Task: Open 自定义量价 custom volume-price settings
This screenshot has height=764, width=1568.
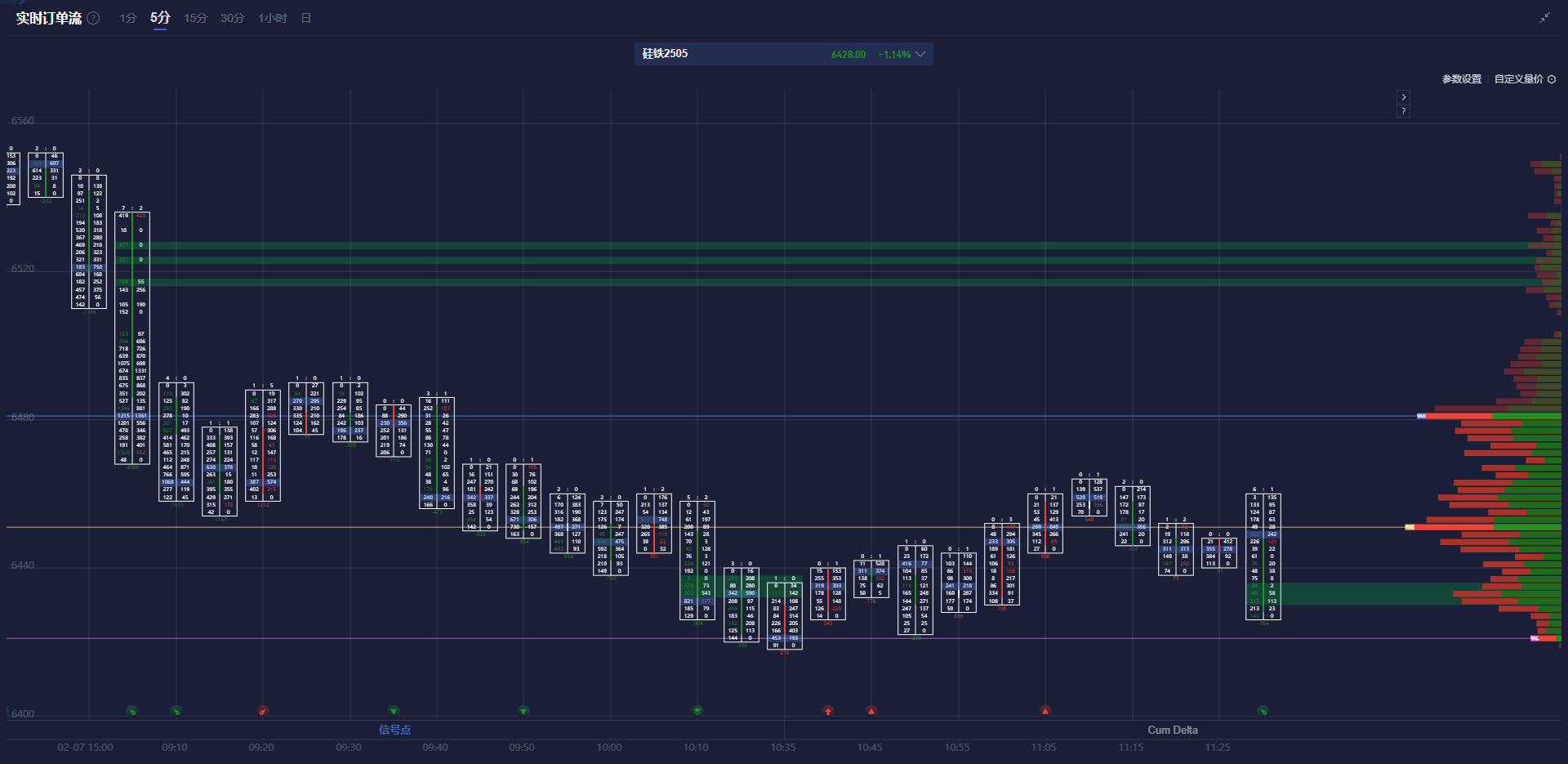Action: point(1517,78)
